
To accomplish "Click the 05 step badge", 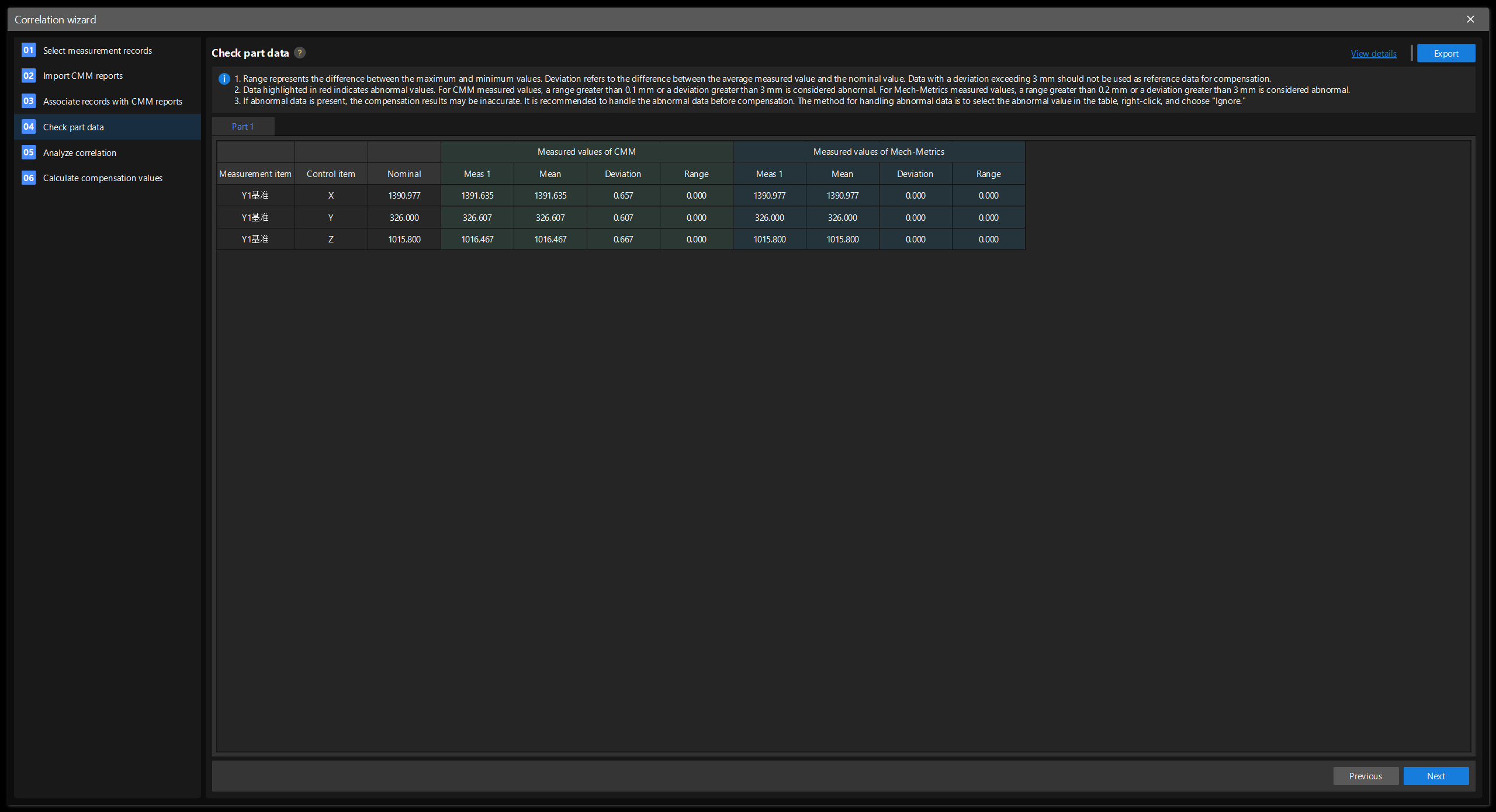I will tap(28, 152).
